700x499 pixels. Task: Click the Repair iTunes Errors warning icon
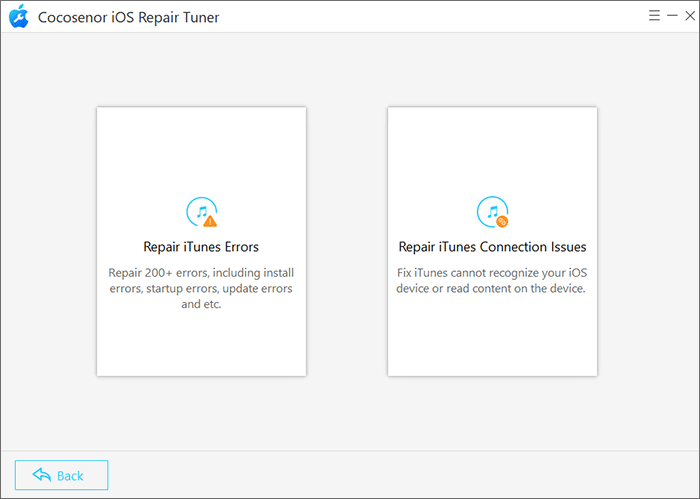pos(202,212)
